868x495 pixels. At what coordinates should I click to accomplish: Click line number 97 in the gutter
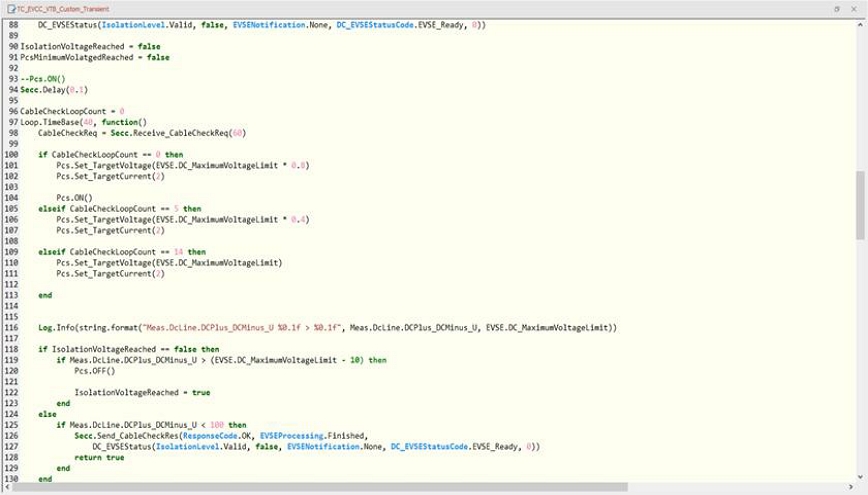coord(11,121)
